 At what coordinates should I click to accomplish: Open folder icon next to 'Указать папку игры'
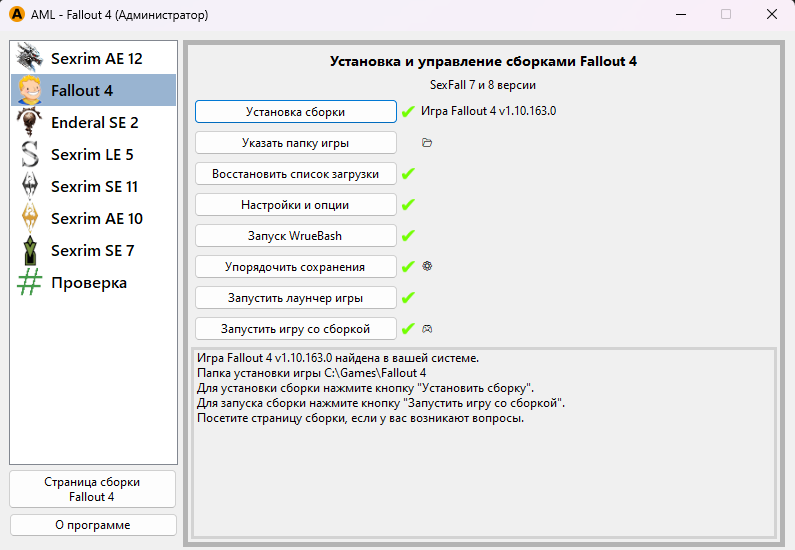(x=427, y=143)
